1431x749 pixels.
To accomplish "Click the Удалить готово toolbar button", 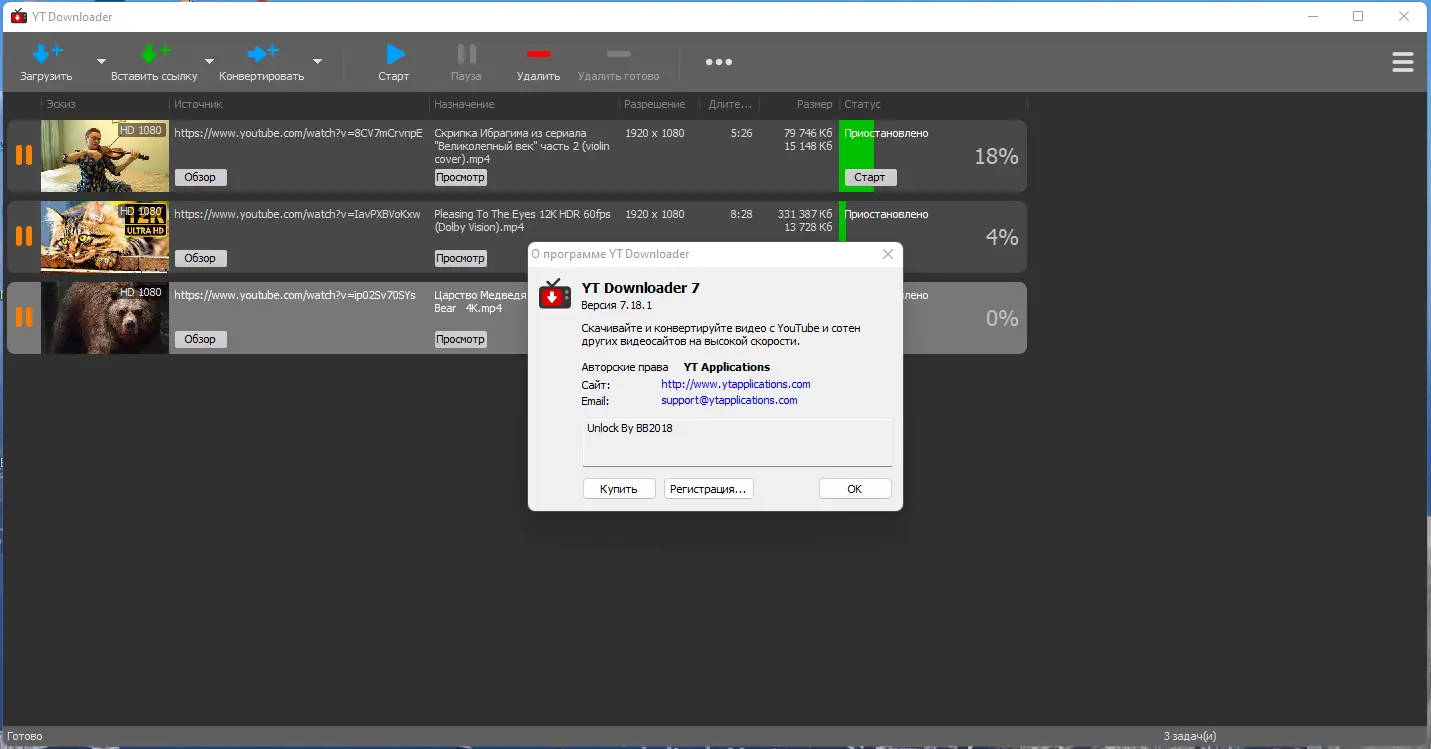I will (x=619, y=63).
